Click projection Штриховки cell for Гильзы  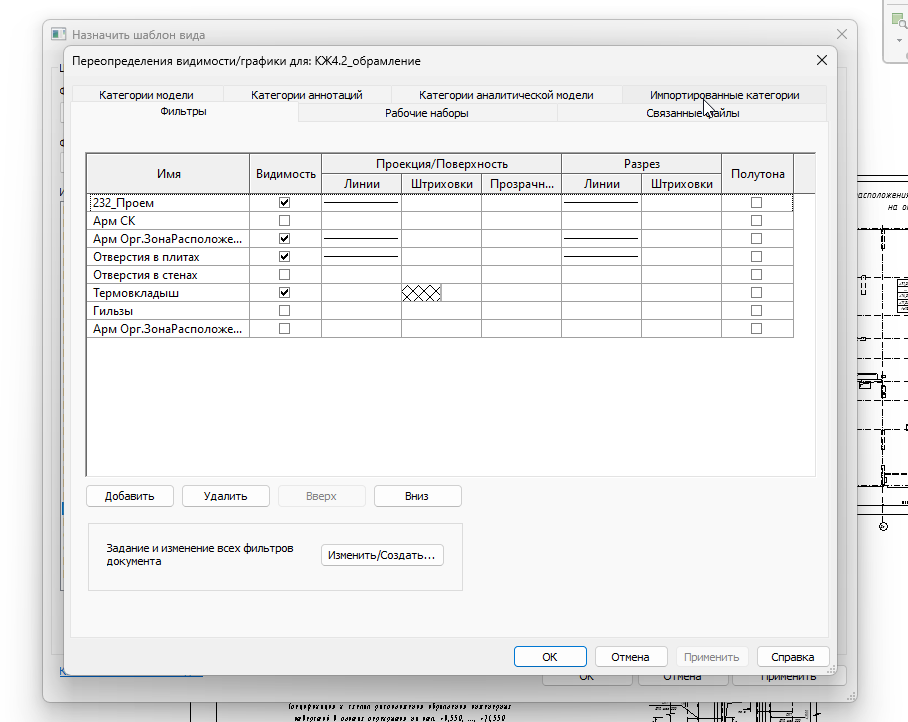(x=441, y=310)
